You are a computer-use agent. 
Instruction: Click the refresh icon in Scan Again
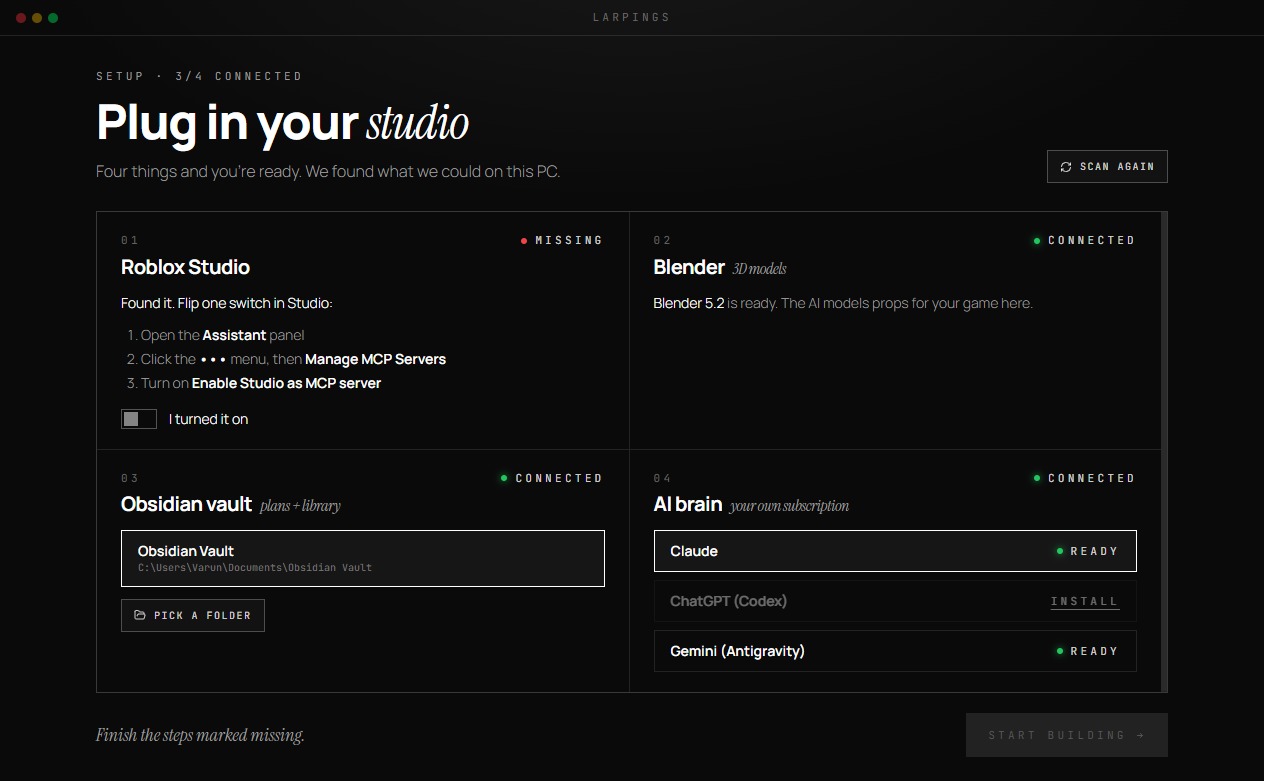pyautogui.click(x=1066, y=167)
